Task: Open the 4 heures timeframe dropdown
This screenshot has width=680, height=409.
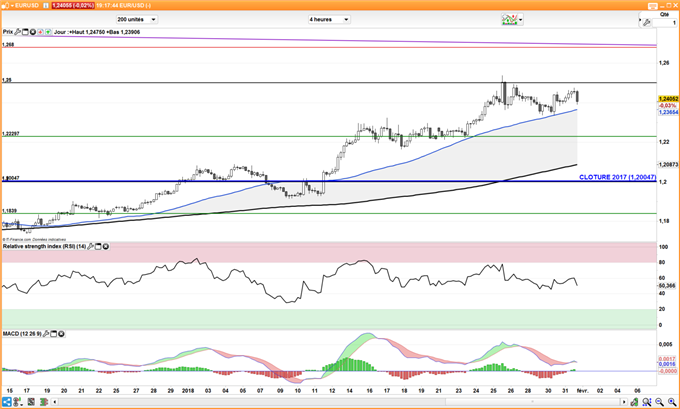Action: 329,20
